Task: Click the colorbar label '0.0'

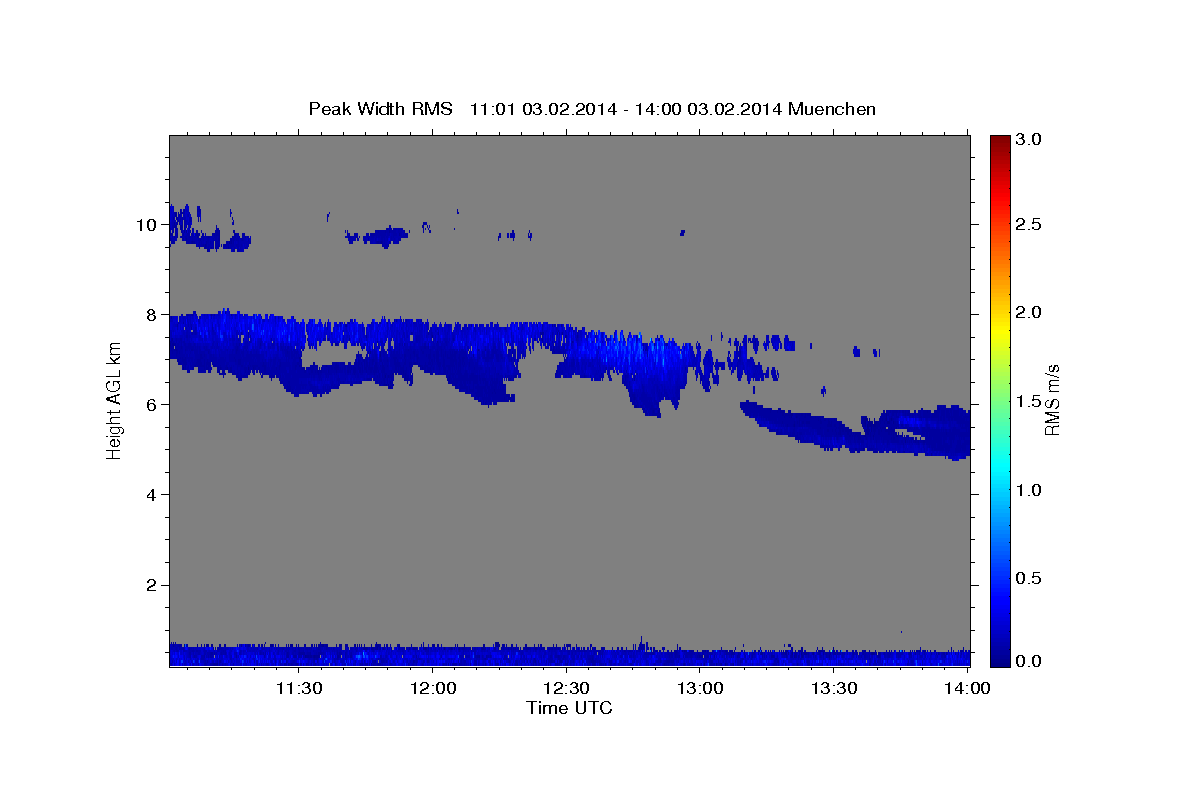Action: pos(1029,661)
